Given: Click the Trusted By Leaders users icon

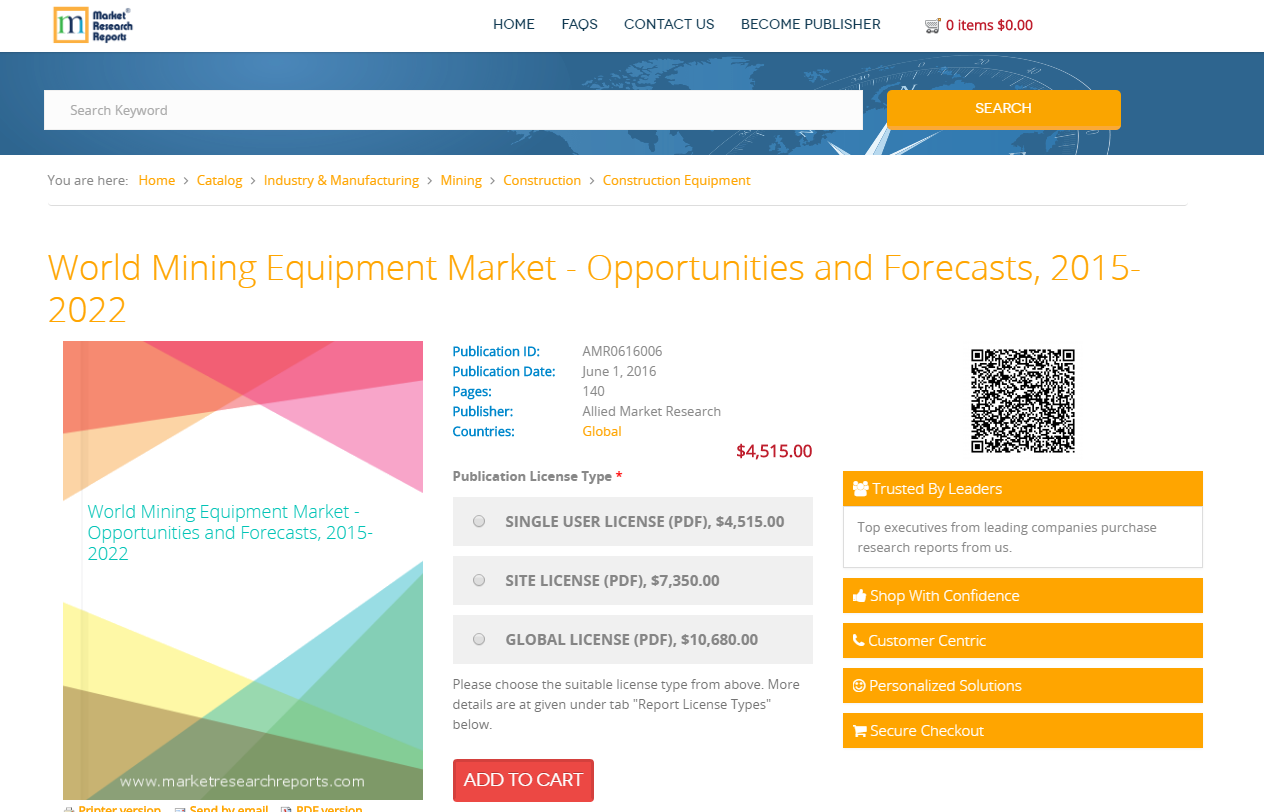Looking at the screenshot, I should click(860, 489).
